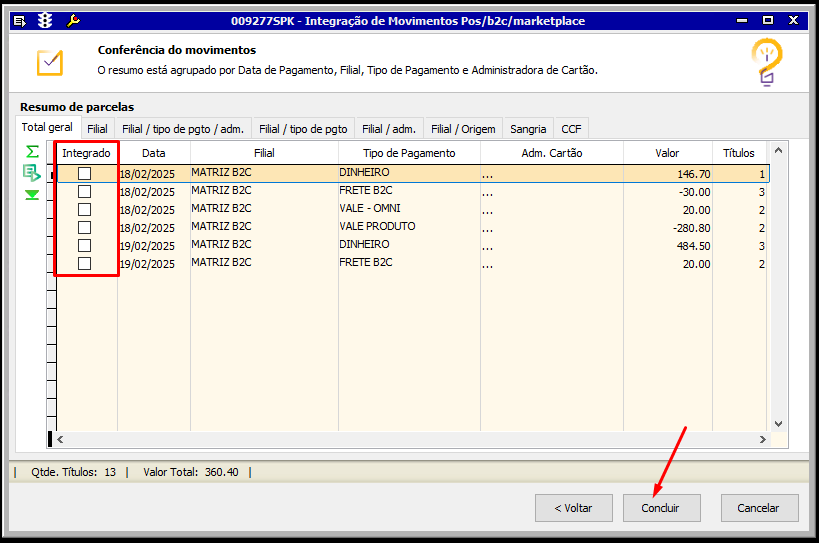Viewport: 819px width, 543px height.
Task: Click the list menu icon in title bar
Action: click(19, 21)
